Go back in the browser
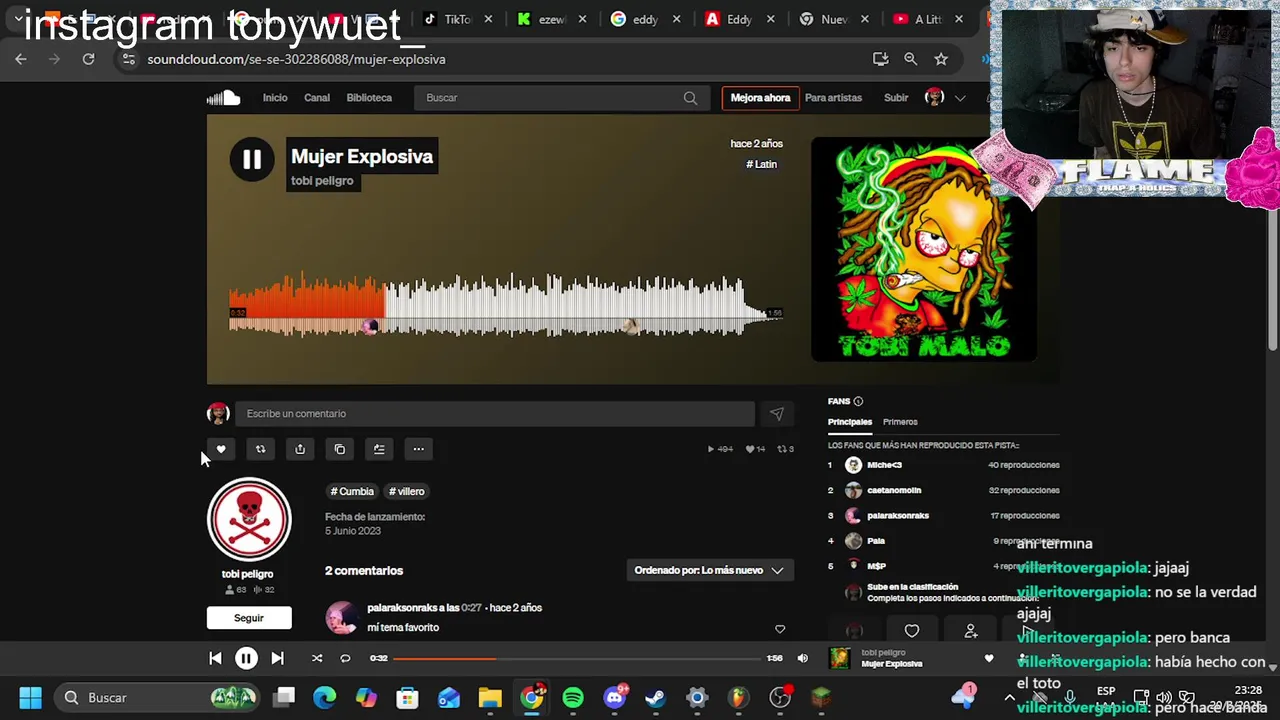 pyautogui.click(x=21, y=59)
